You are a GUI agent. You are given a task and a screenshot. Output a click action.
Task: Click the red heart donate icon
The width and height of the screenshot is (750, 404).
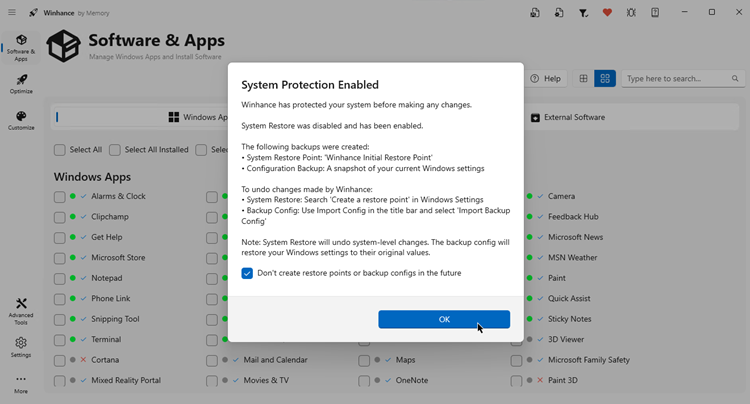pyautogui.click(x=607, y=13)
